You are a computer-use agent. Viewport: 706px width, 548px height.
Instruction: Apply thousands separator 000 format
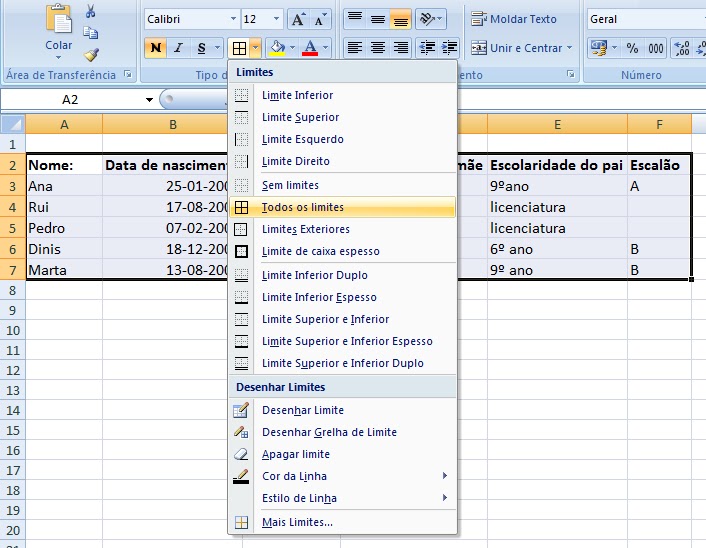click(656, 48)
